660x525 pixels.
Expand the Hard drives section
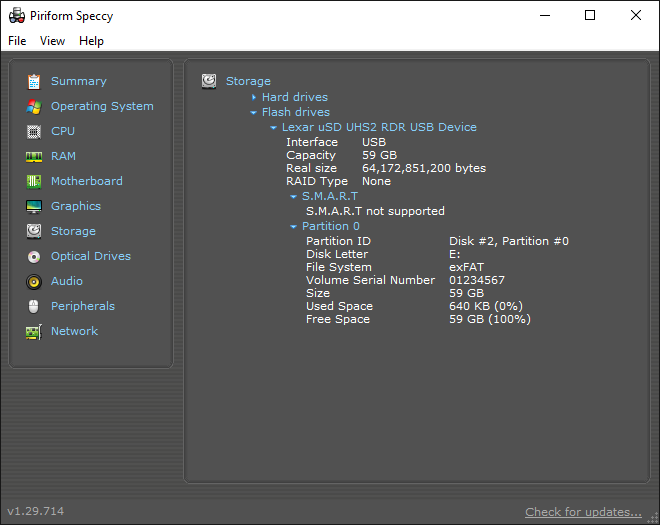coord(254,97)
